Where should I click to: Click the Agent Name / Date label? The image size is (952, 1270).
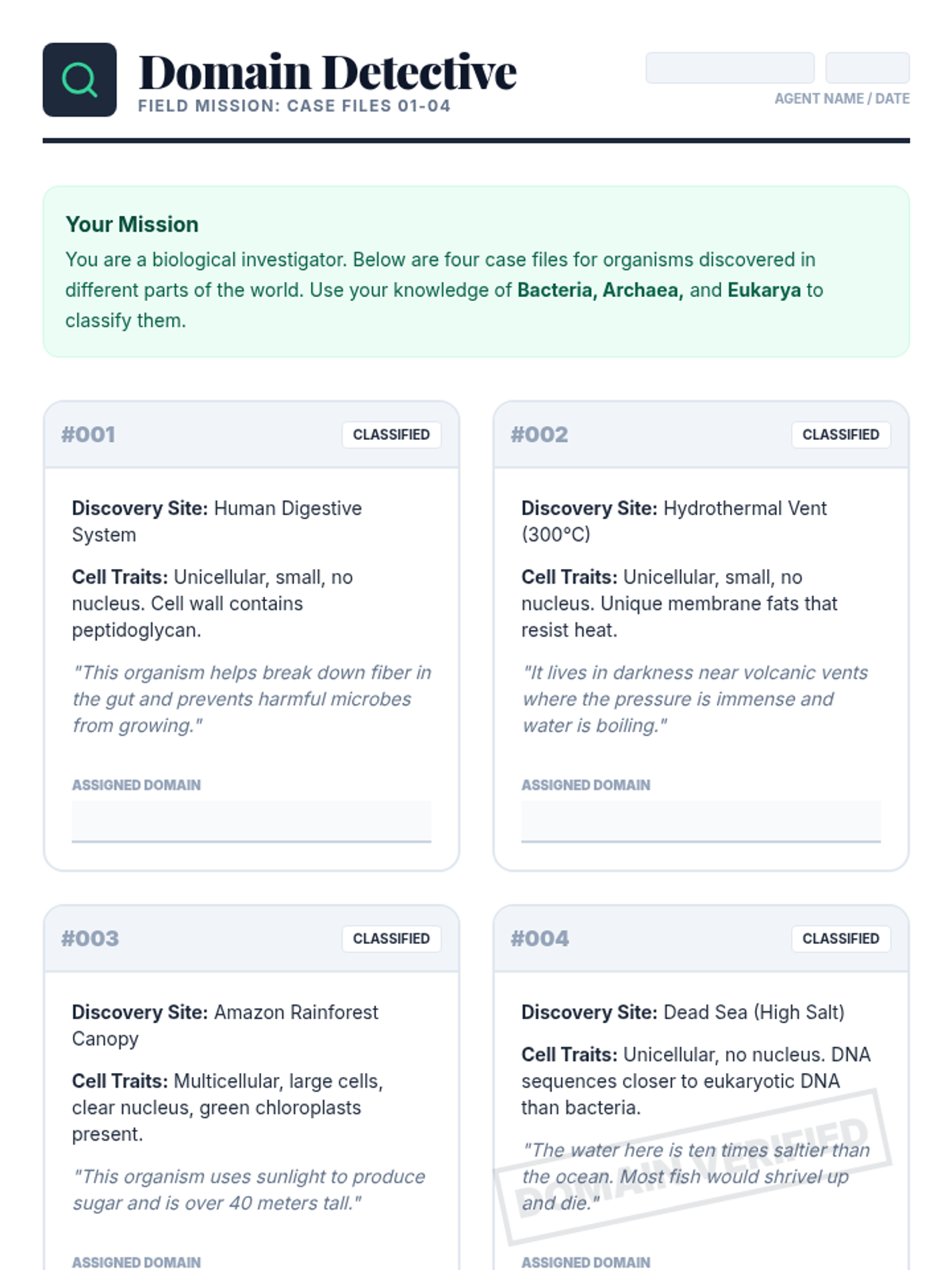click(842, 98)
